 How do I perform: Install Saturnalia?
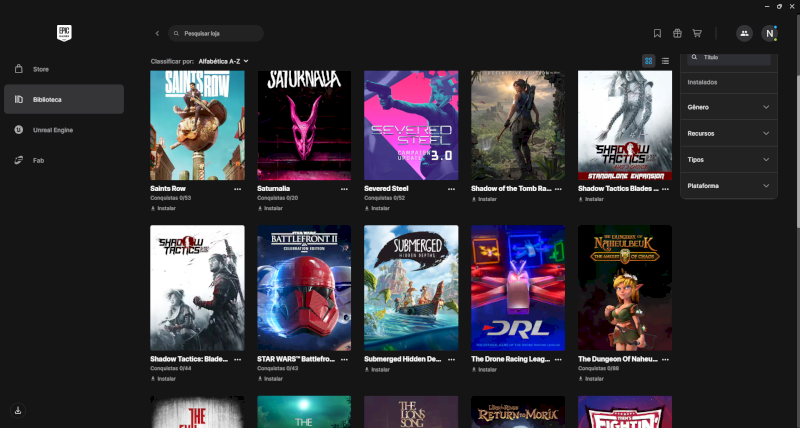tap(270, 208)
